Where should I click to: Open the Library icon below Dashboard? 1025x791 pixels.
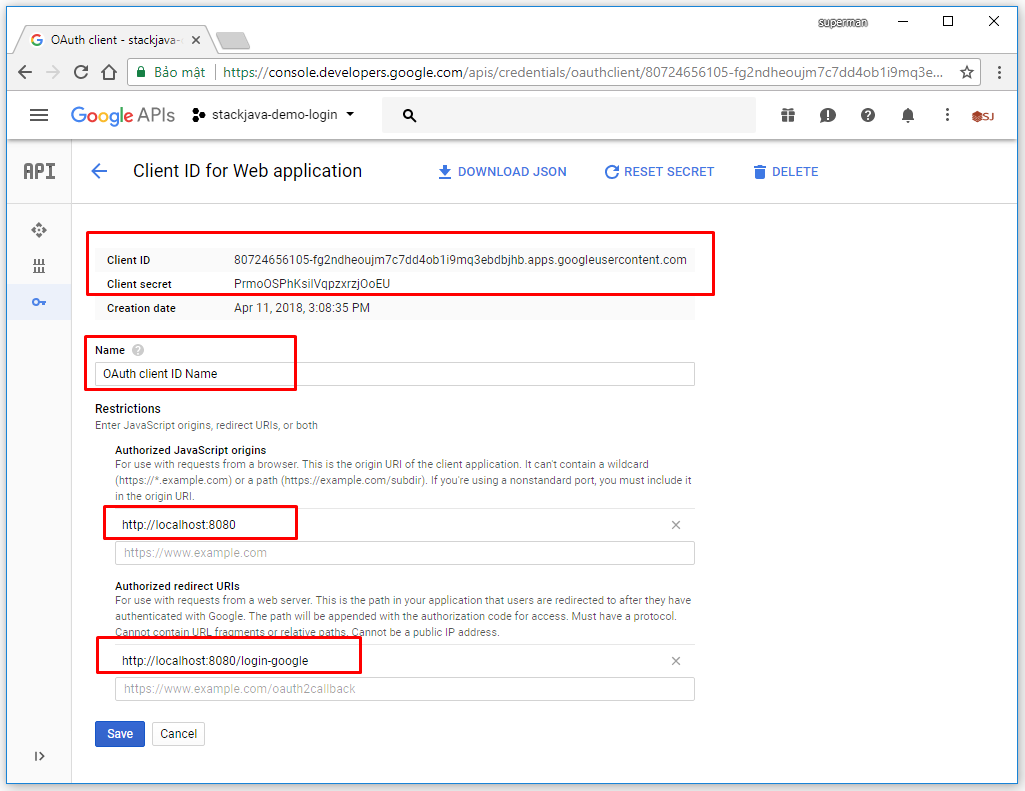point(38,265)
